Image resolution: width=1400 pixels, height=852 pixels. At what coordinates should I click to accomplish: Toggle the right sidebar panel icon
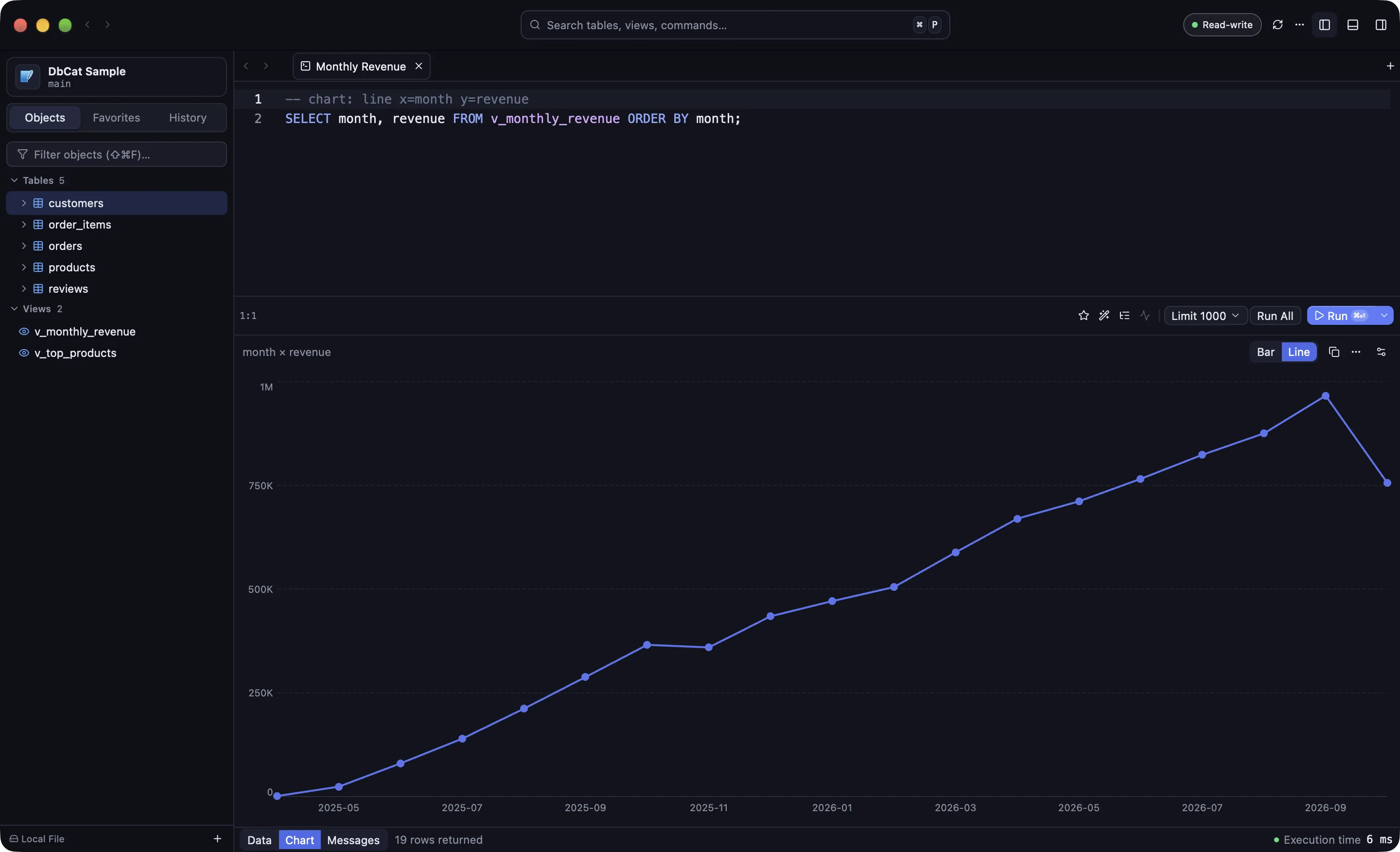(x=1381, y=25)
